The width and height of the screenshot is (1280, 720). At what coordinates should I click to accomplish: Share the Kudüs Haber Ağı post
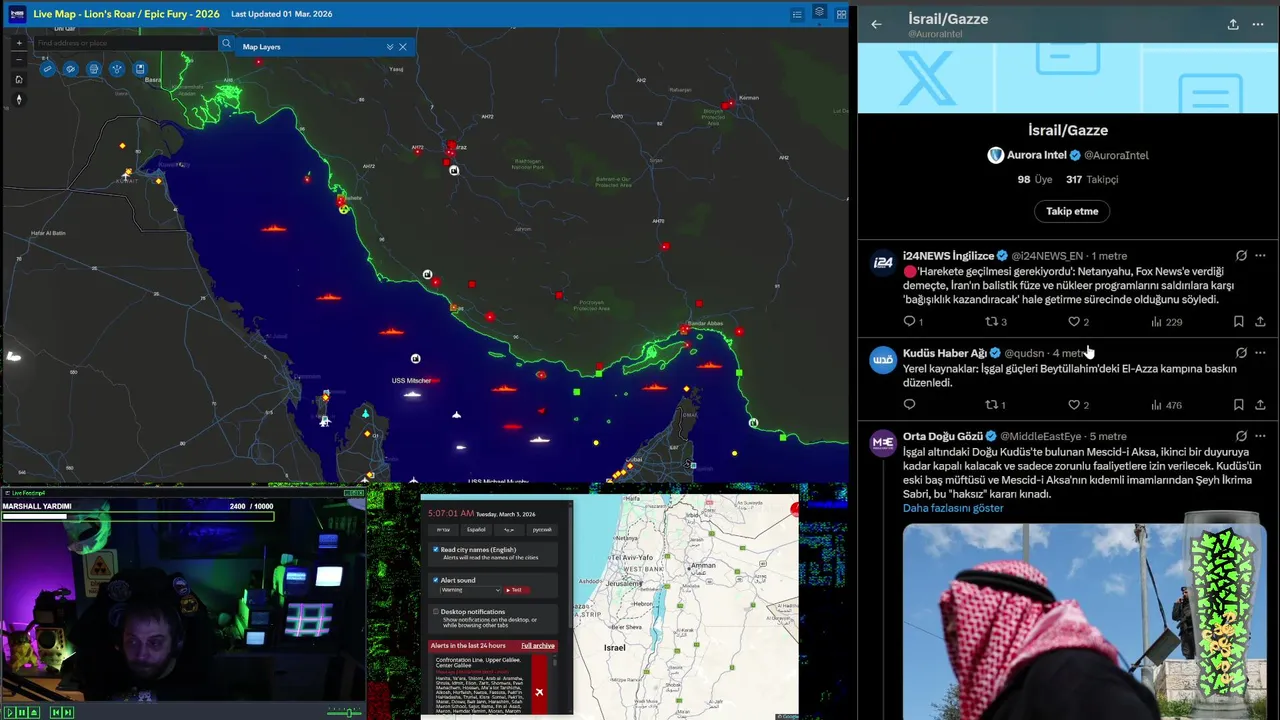pyautogui.click(x=1260, y=405)
